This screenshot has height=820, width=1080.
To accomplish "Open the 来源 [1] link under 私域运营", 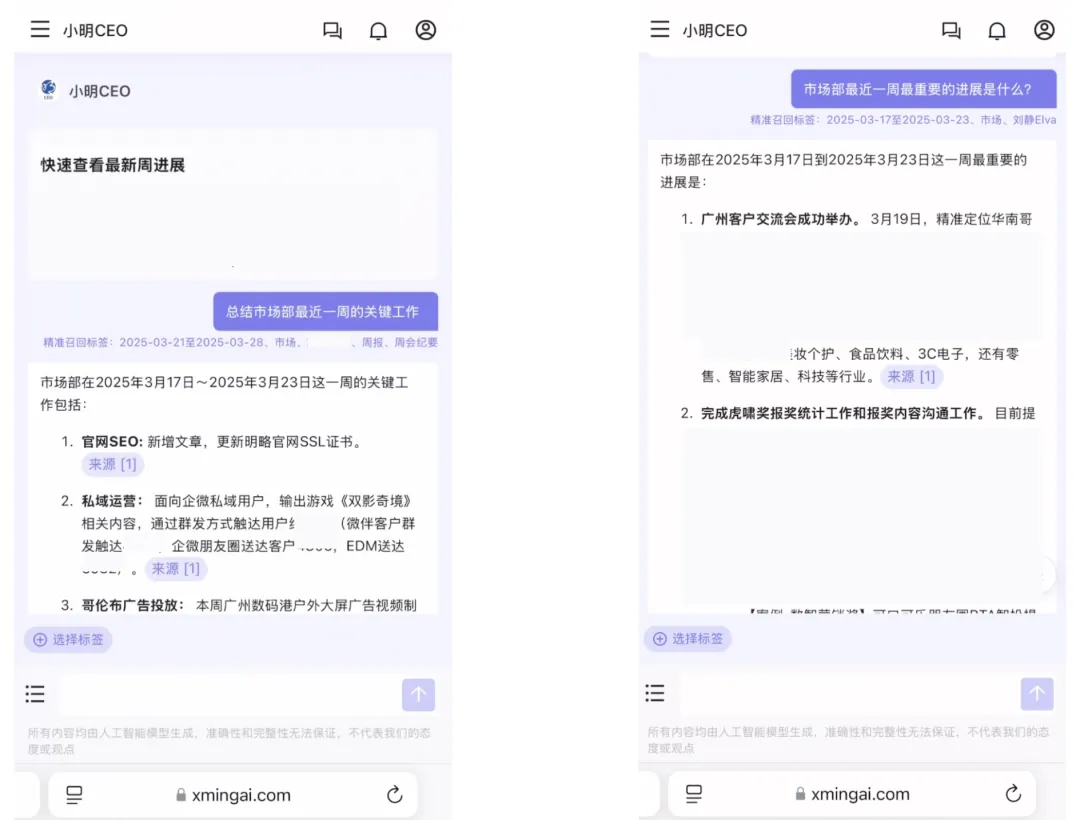I will (176, 569).
